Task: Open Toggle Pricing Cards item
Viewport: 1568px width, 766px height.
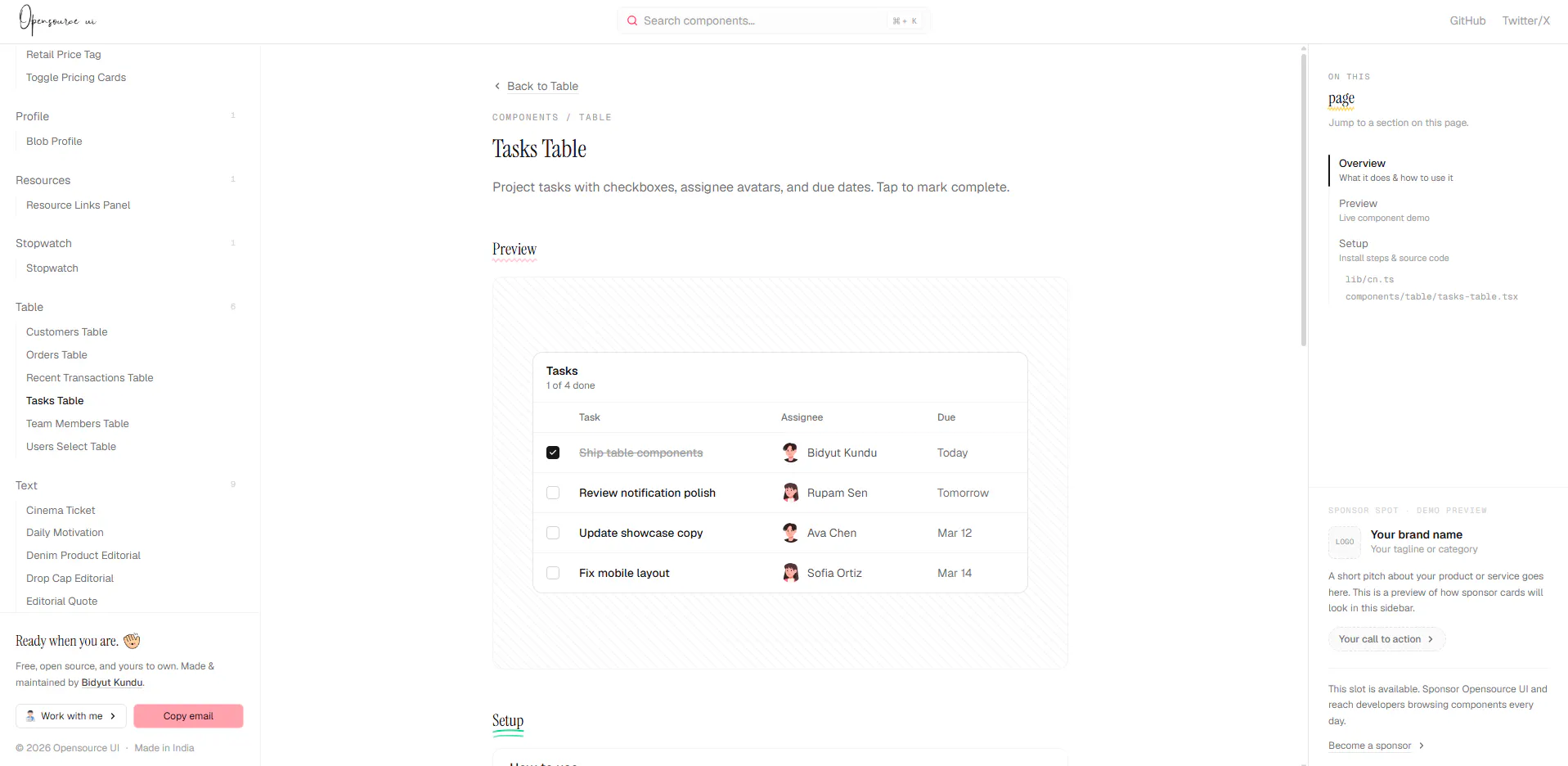Action: (76, 77)
